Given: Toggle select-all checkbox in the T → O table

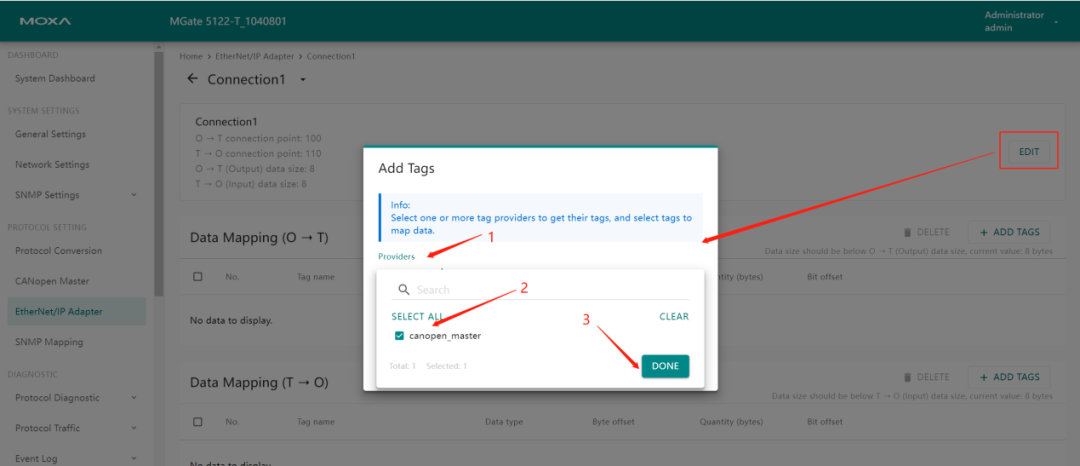Looking at the screenshot, I should point(197,422).
